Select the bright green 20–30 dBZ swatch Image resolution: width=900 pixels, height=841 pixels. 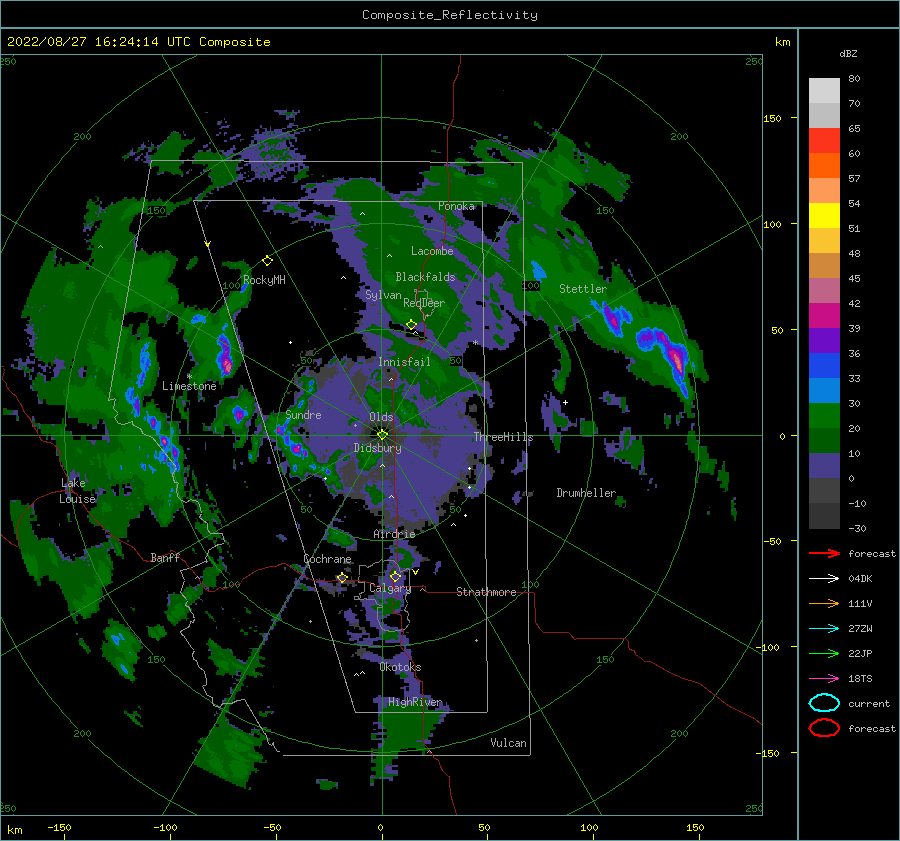click(824, 415)
